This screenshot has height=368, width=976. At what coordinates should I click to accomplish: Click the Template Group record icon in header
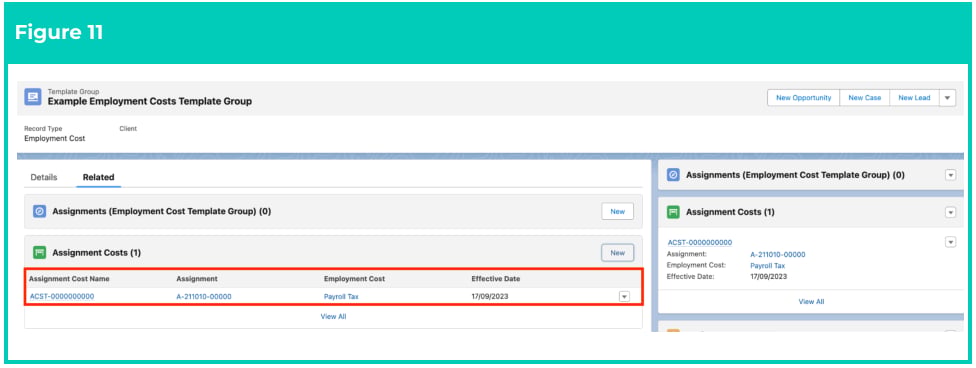pyautogui.click(x=33, y=97)
